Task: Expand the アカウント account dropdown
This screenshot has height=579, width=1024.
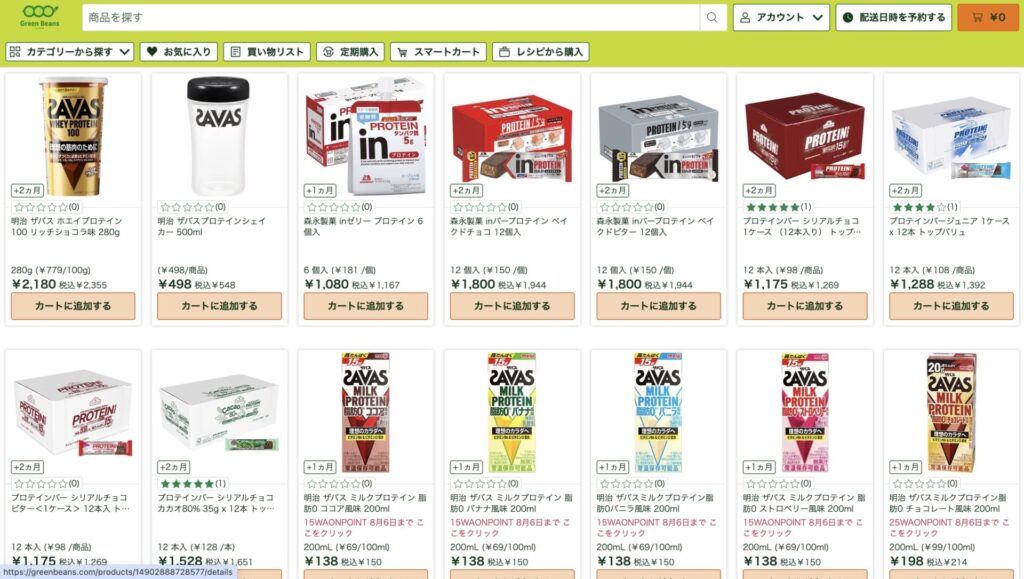Action: [x=781, y=18]
